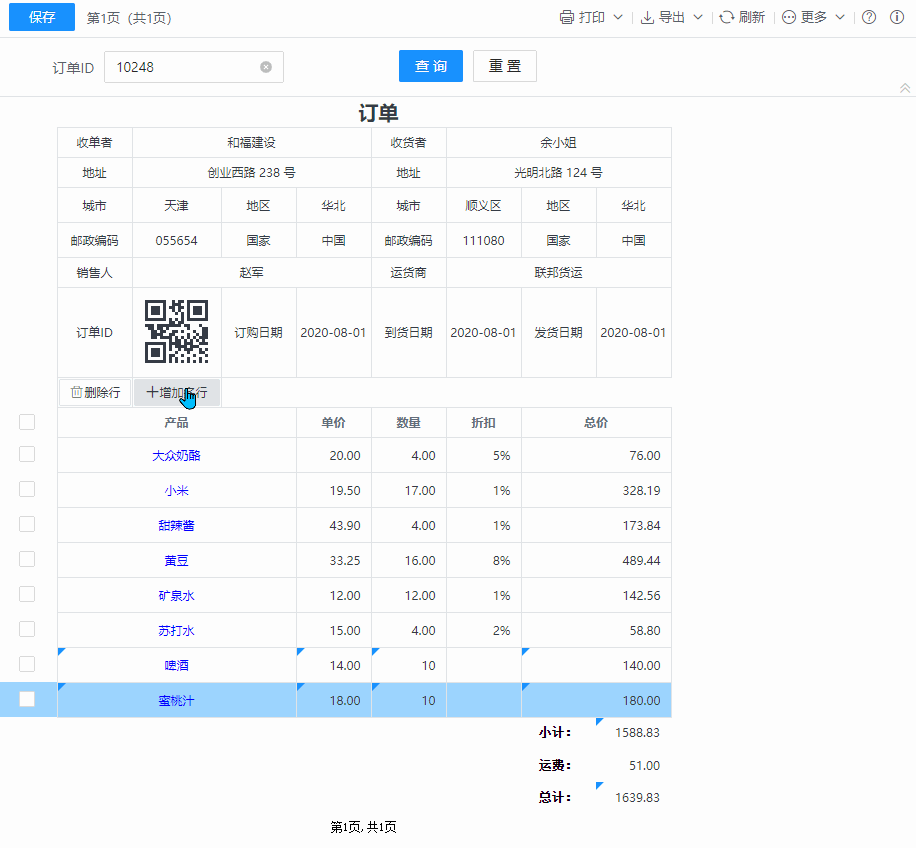Click the 查询 button
The width and height of the screenshot is (916, 848).
pos(431,66)
